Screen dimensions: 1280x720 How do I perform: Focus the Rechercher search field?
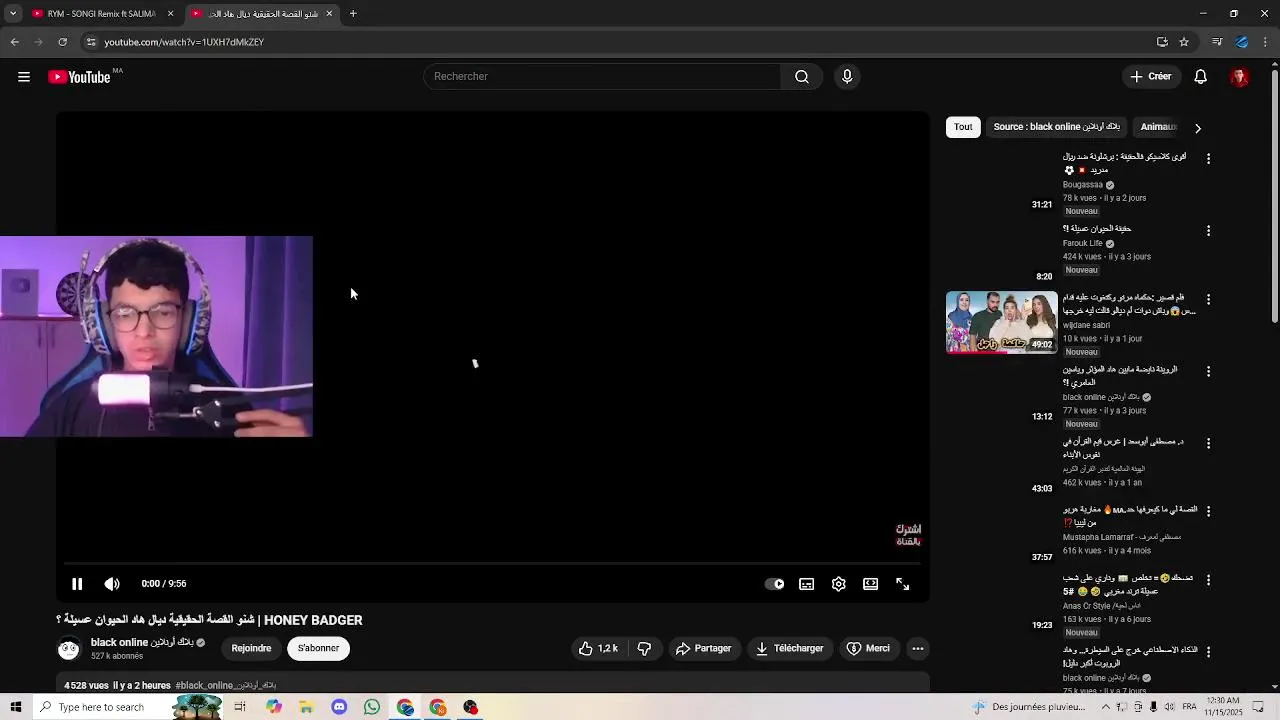pyautogui.click(x=602, y=77)
